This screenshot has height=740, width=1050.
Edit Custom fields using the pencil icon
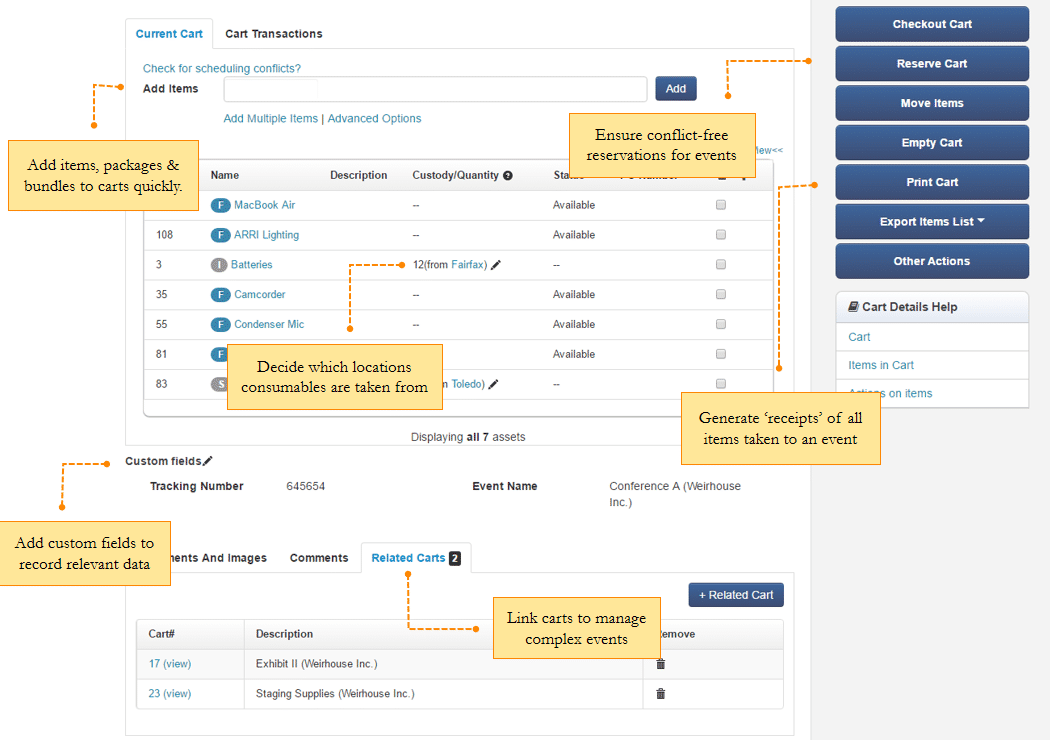coord(208,461)
